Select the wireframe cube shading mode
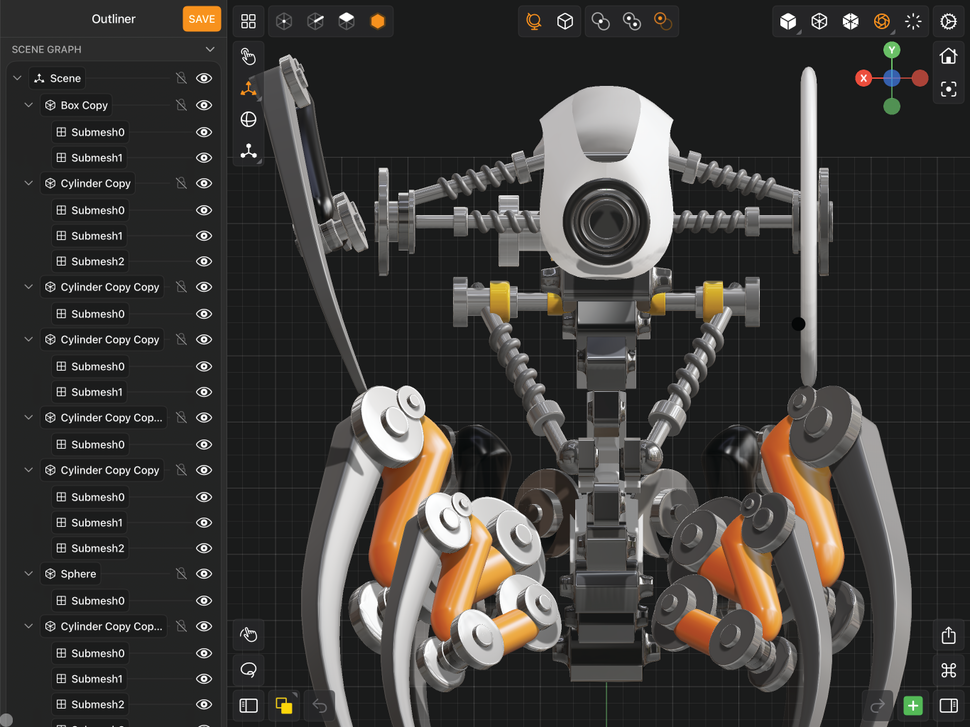970x727 pixels. point(819,20)
